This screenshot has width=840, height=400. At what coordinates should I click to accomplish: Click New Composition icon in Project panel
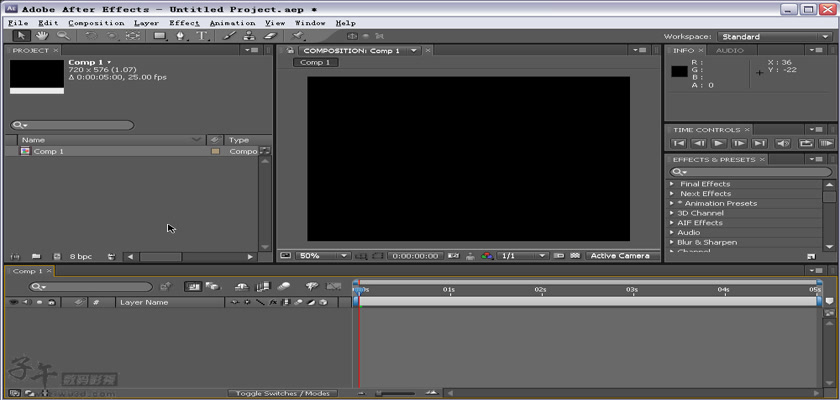click(57, 256)
